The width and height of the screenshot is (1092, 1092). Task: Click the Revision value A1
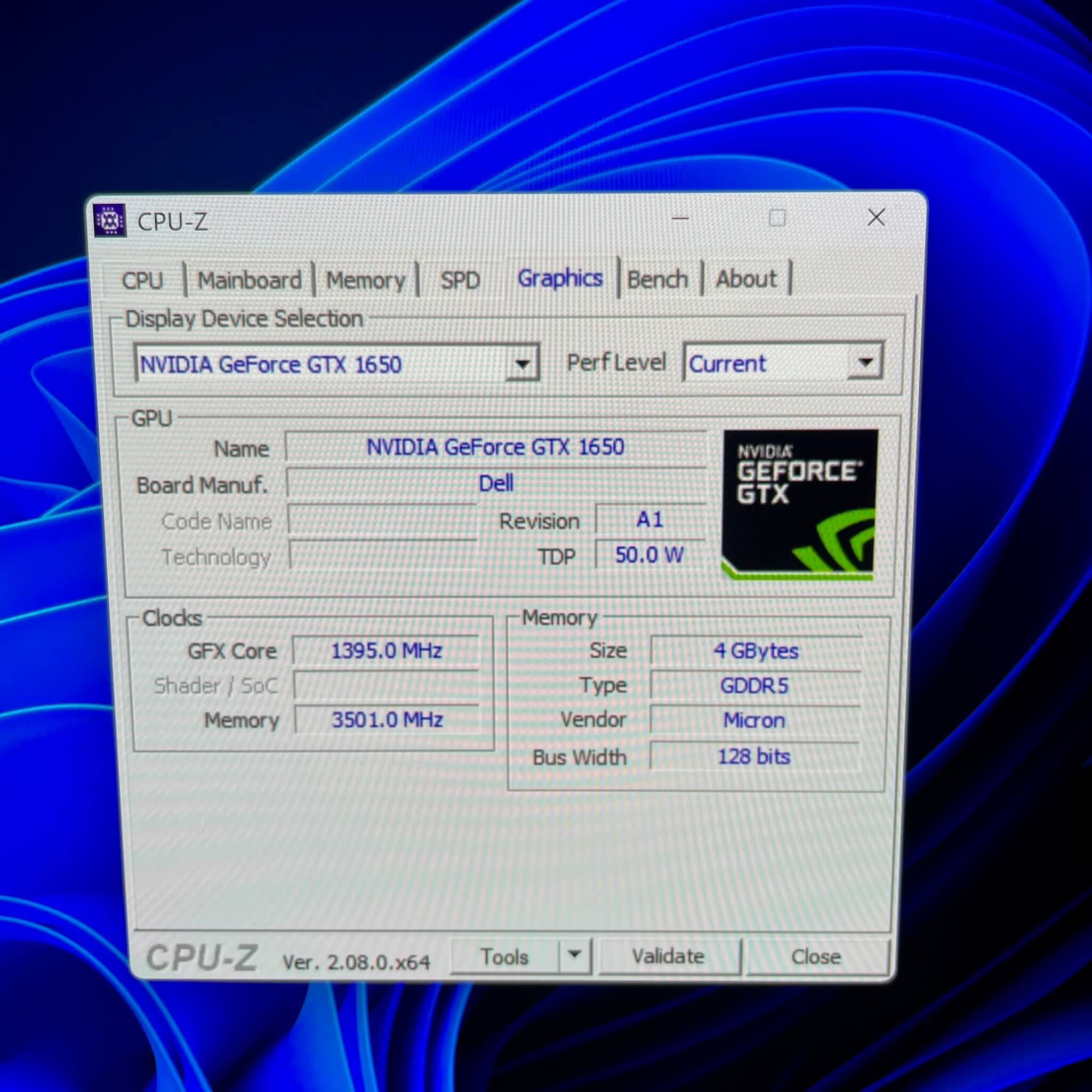(x=650, y=519)
